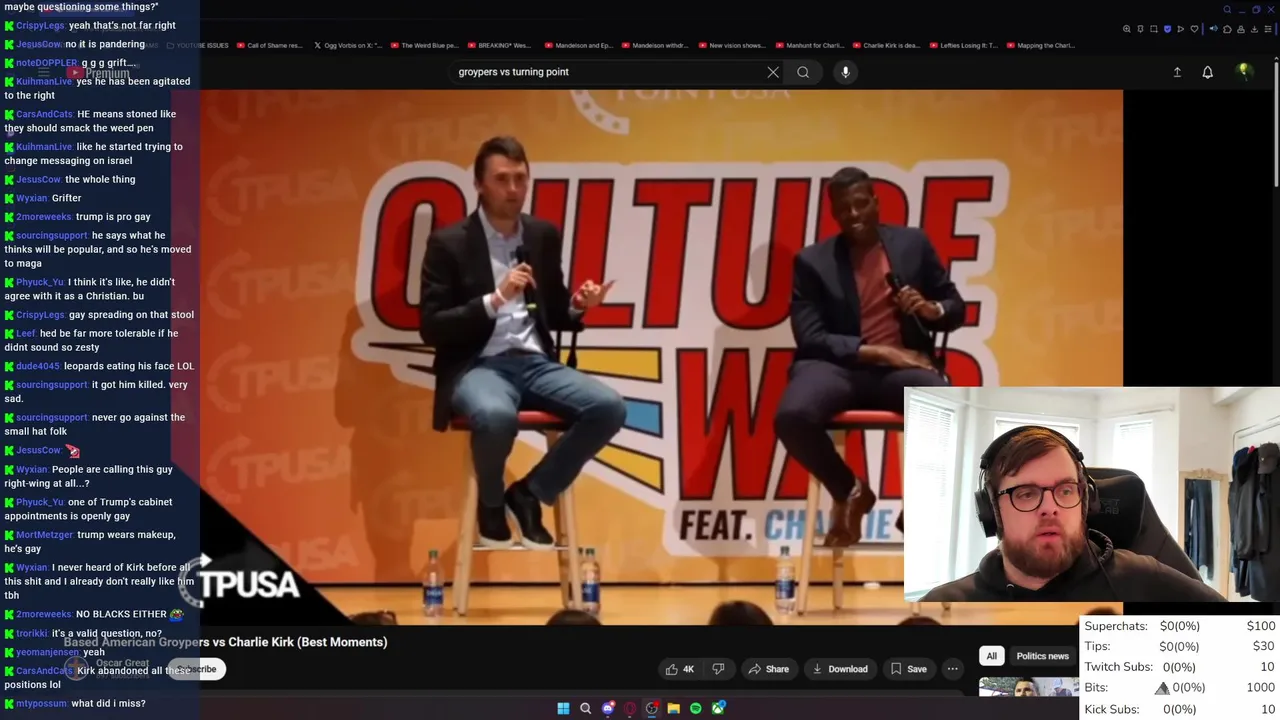The width and height of the screenshot is (1280, 720).
Task: Click the browser player/play toolbar icon
Action: (1181, 29)
